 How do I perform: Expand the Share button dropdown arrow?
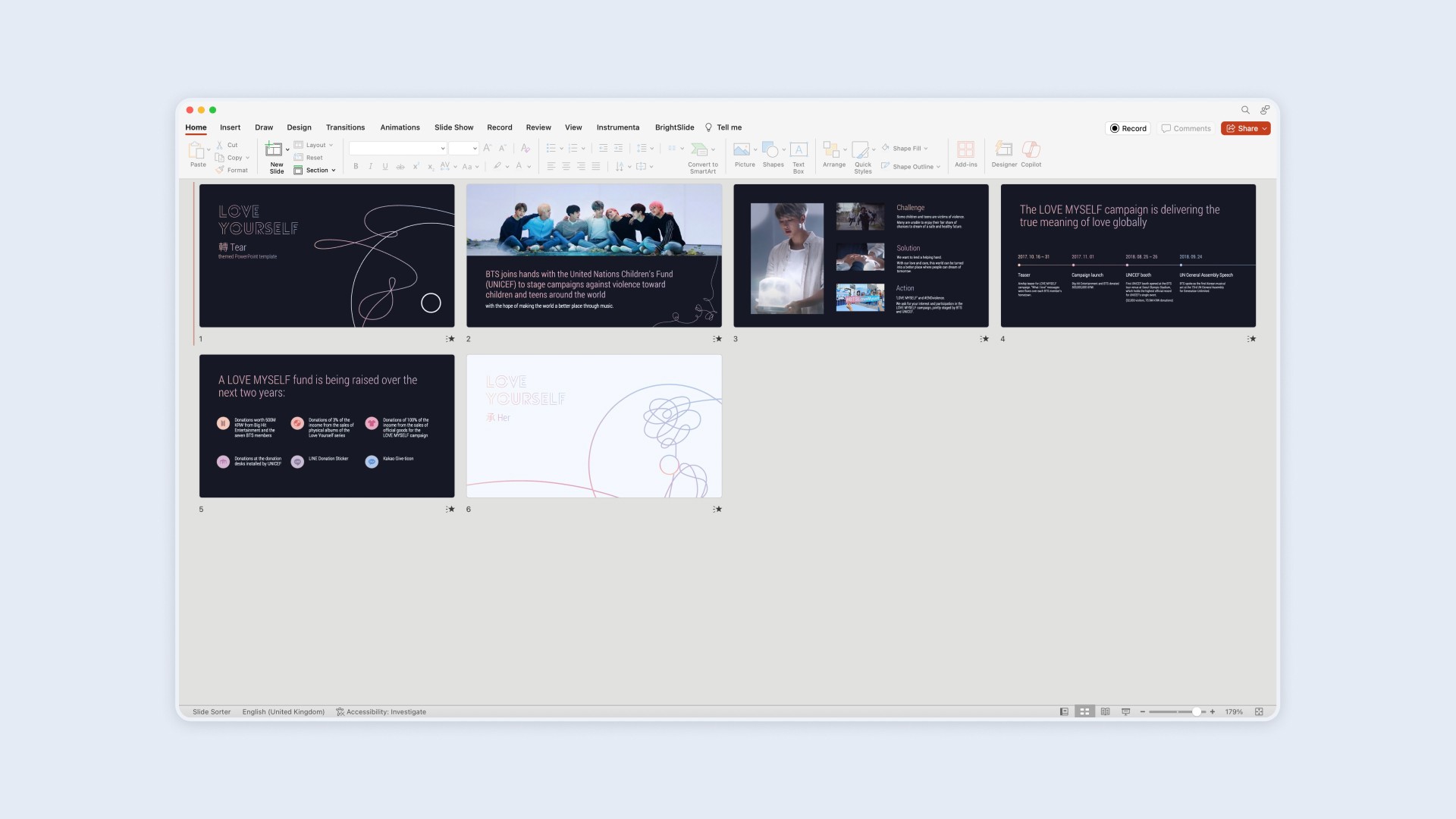[x=1264, y=129]
